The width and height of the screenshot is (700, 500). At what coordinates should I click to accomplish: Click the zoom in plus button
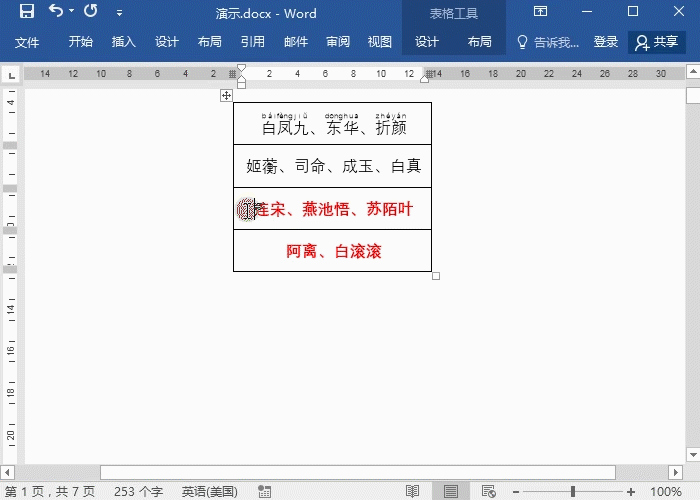(x=632, y=491)
